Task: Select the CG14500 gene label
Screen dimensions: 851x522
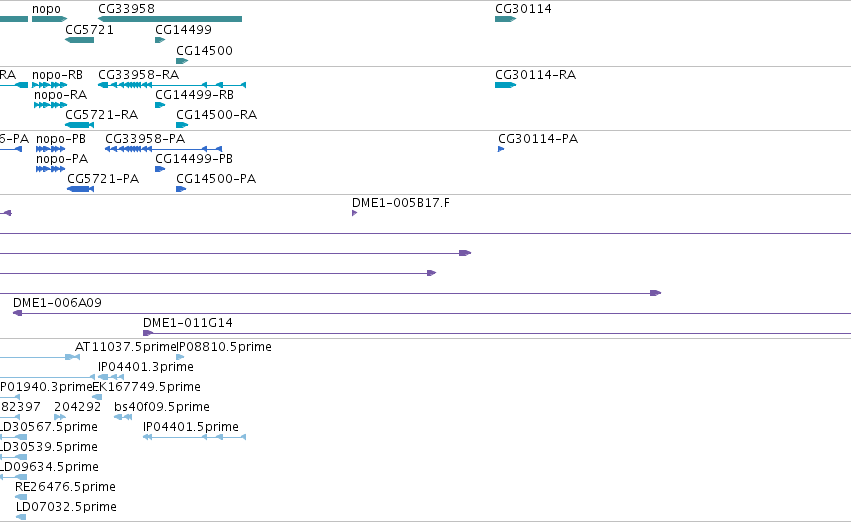Action: click(x=204, y=50)
